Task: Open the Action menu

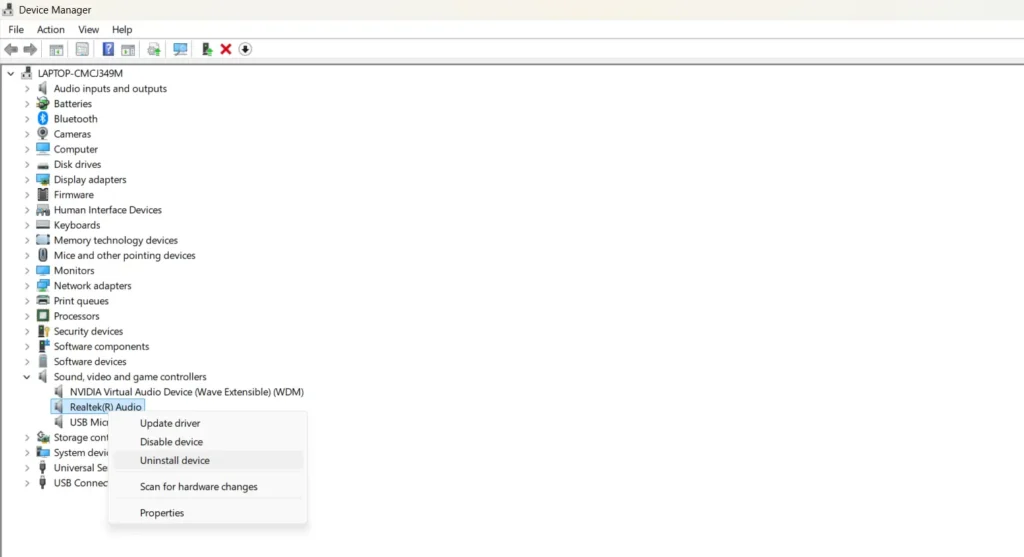Action: 50,29
